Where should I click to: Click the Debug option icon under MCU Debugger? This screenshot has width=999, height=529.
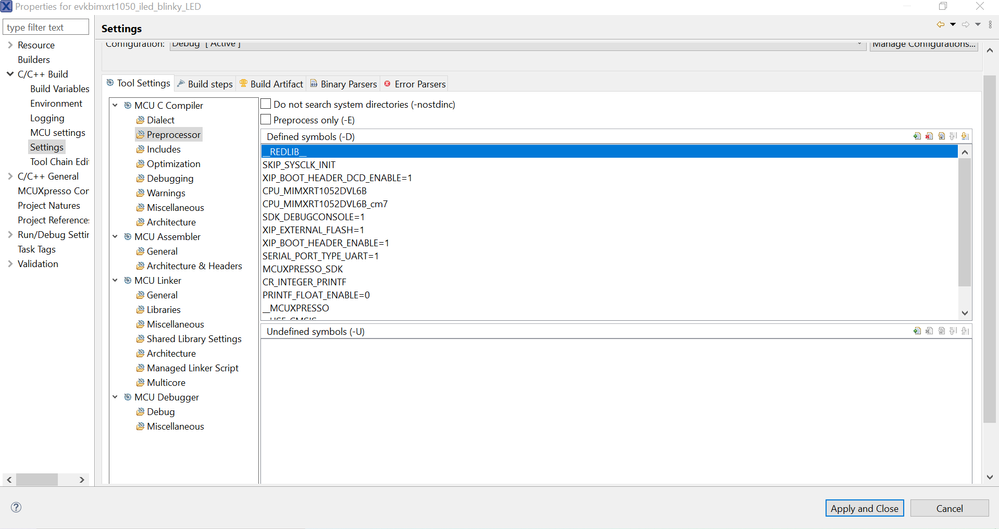(x=140, y=412)
